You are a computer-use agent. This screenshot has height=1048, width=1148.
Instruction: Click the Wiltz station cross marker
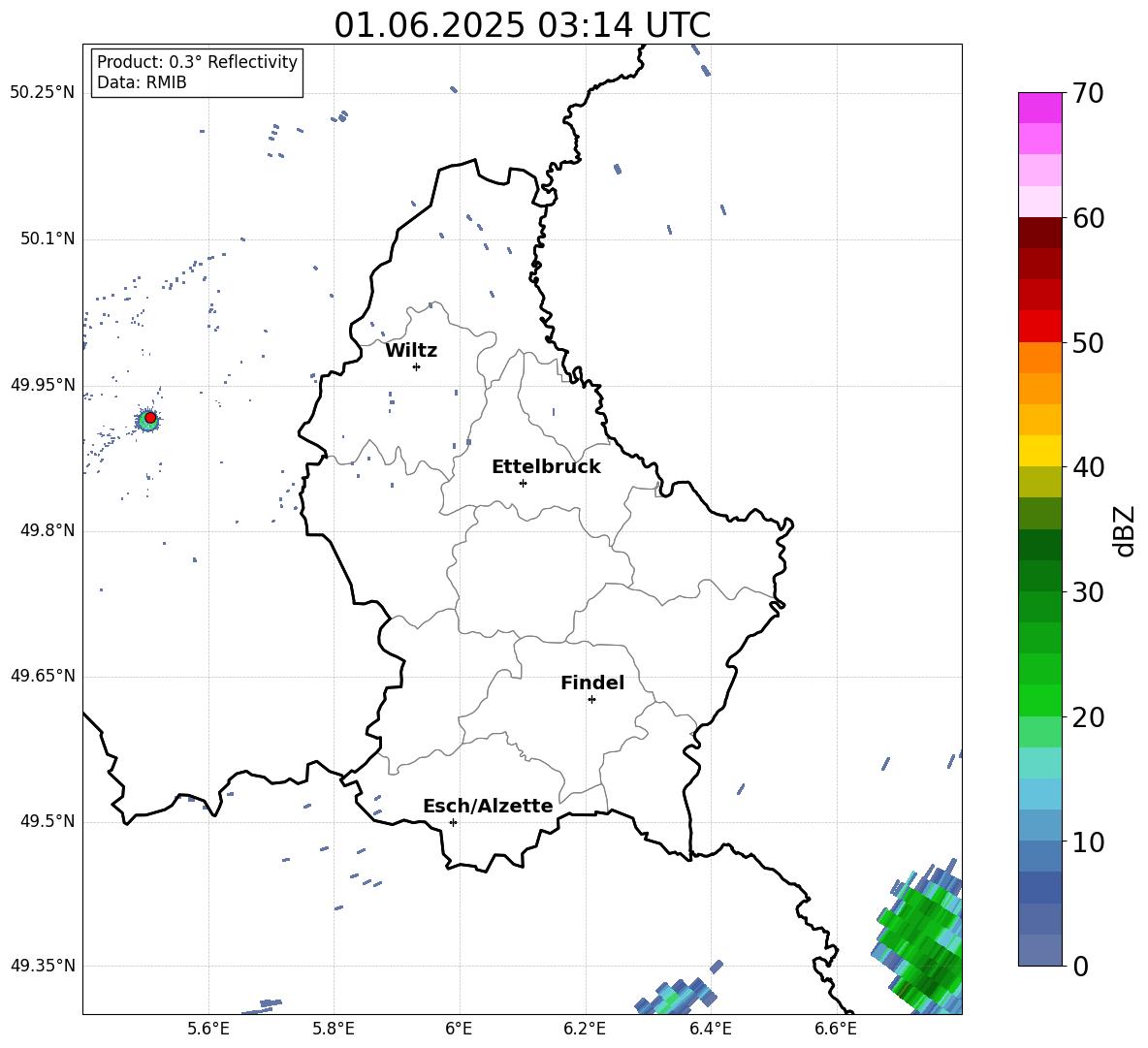tap(417, 366)
